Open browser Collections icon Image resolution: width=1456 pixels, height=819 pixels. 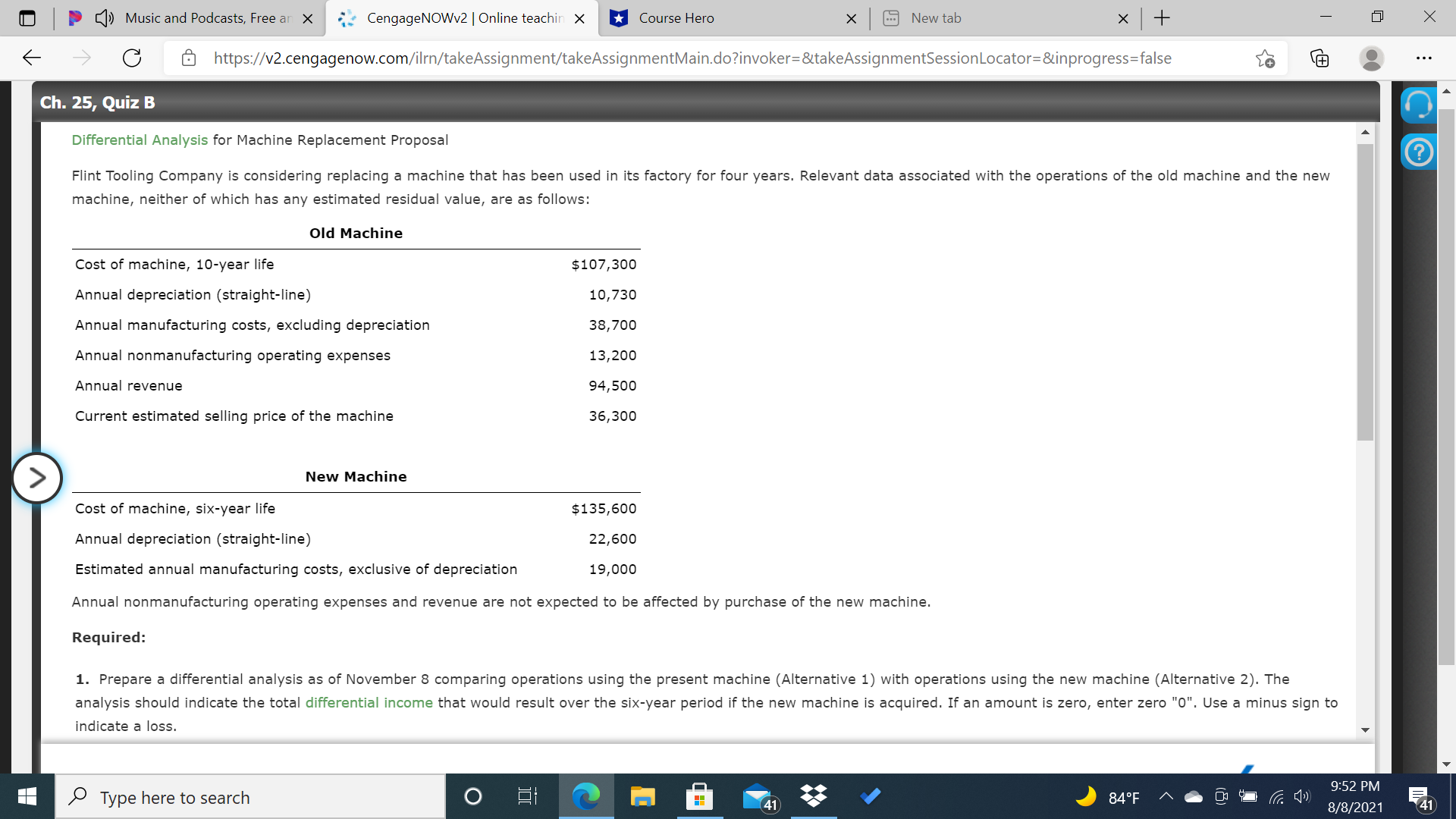click(x=1319, y=58)
